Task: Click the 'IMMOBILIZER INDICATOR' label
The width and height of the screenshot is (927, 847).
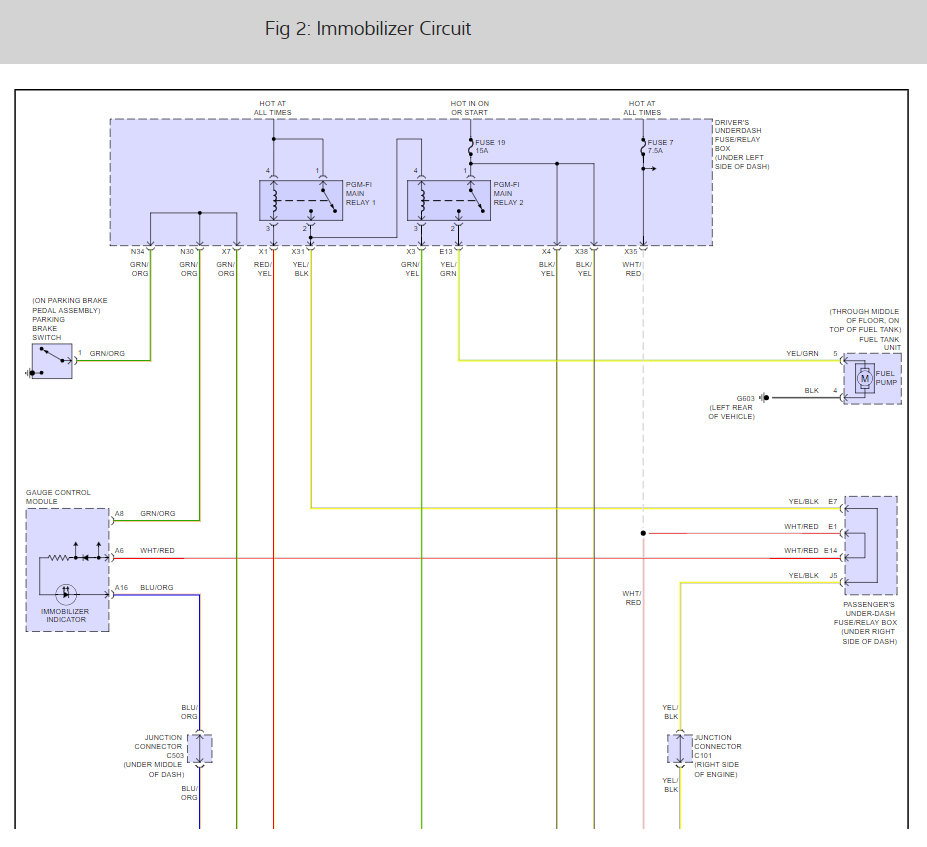Action: tap(66, 615)
